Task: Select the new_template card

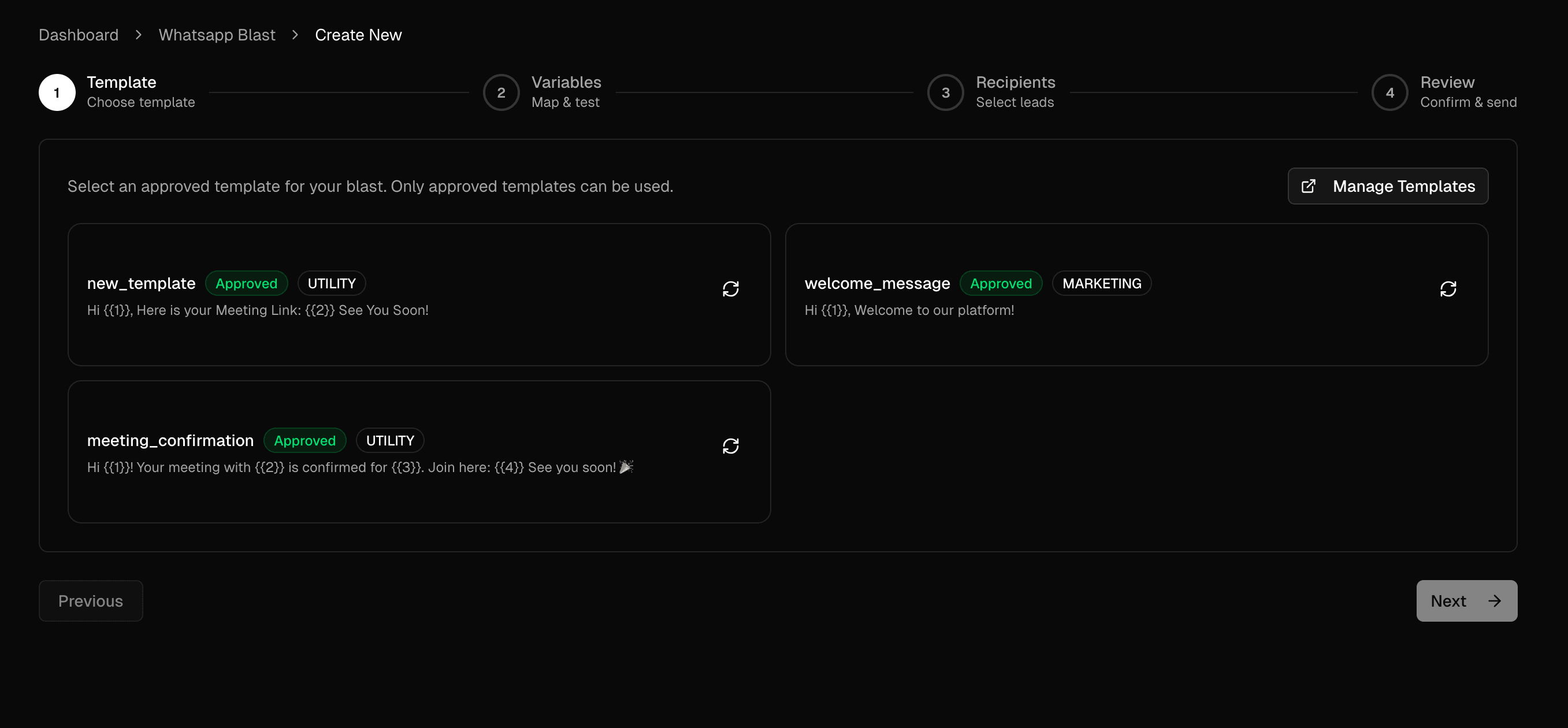Action: (x=419, y=295)
